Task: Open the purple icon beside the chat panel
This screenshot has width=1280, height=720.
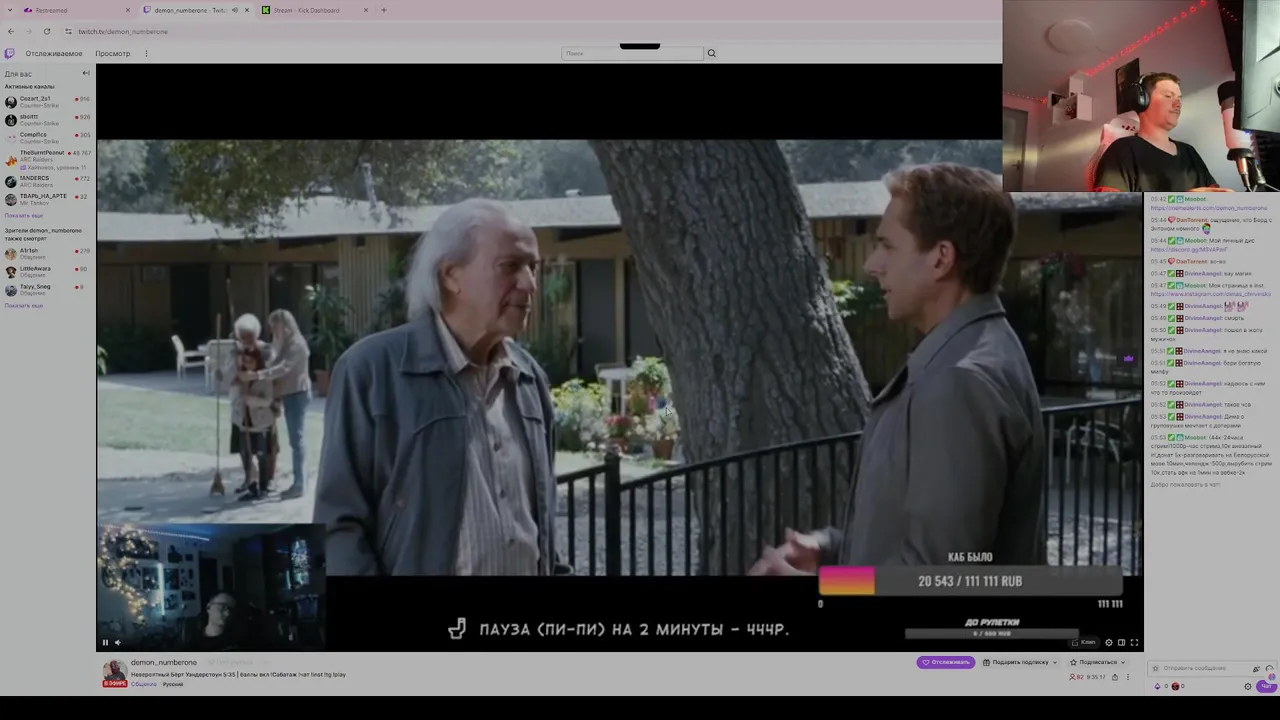Action: 1128,358
